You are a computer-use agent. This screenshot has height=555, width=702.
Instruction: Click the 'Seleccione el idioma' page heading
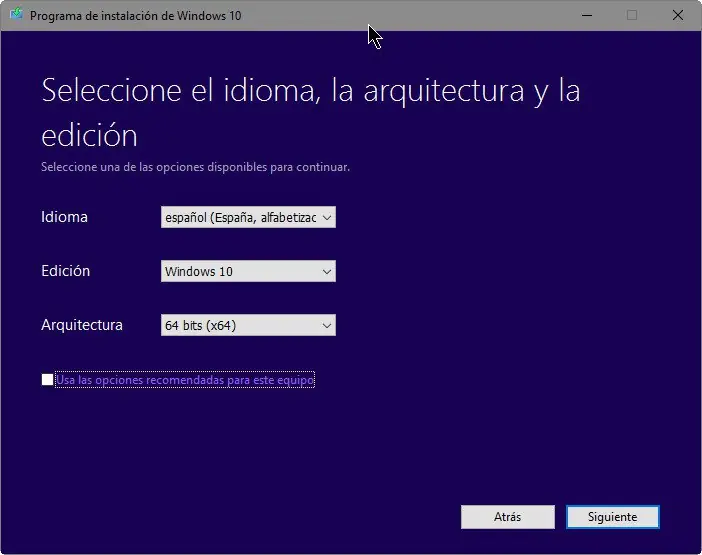click(311, 112)
